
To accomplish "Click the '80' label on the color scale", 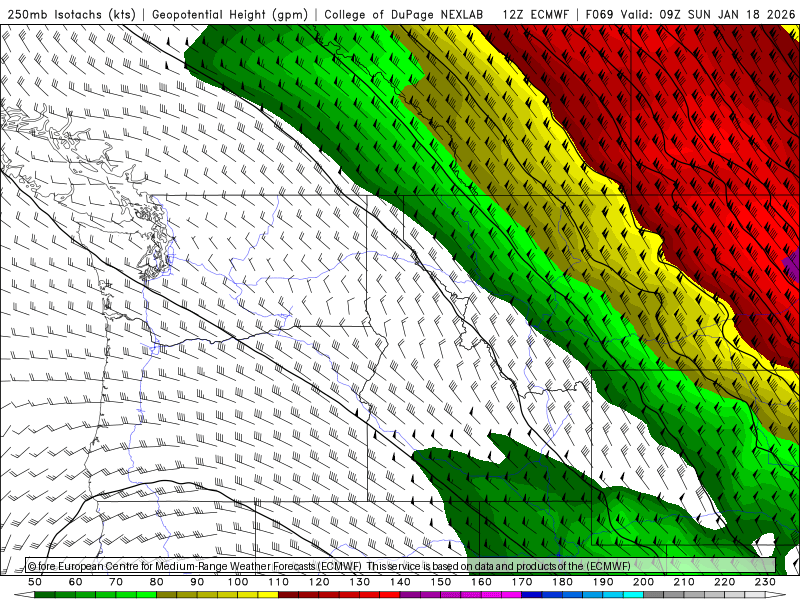I will coord(157,582).
